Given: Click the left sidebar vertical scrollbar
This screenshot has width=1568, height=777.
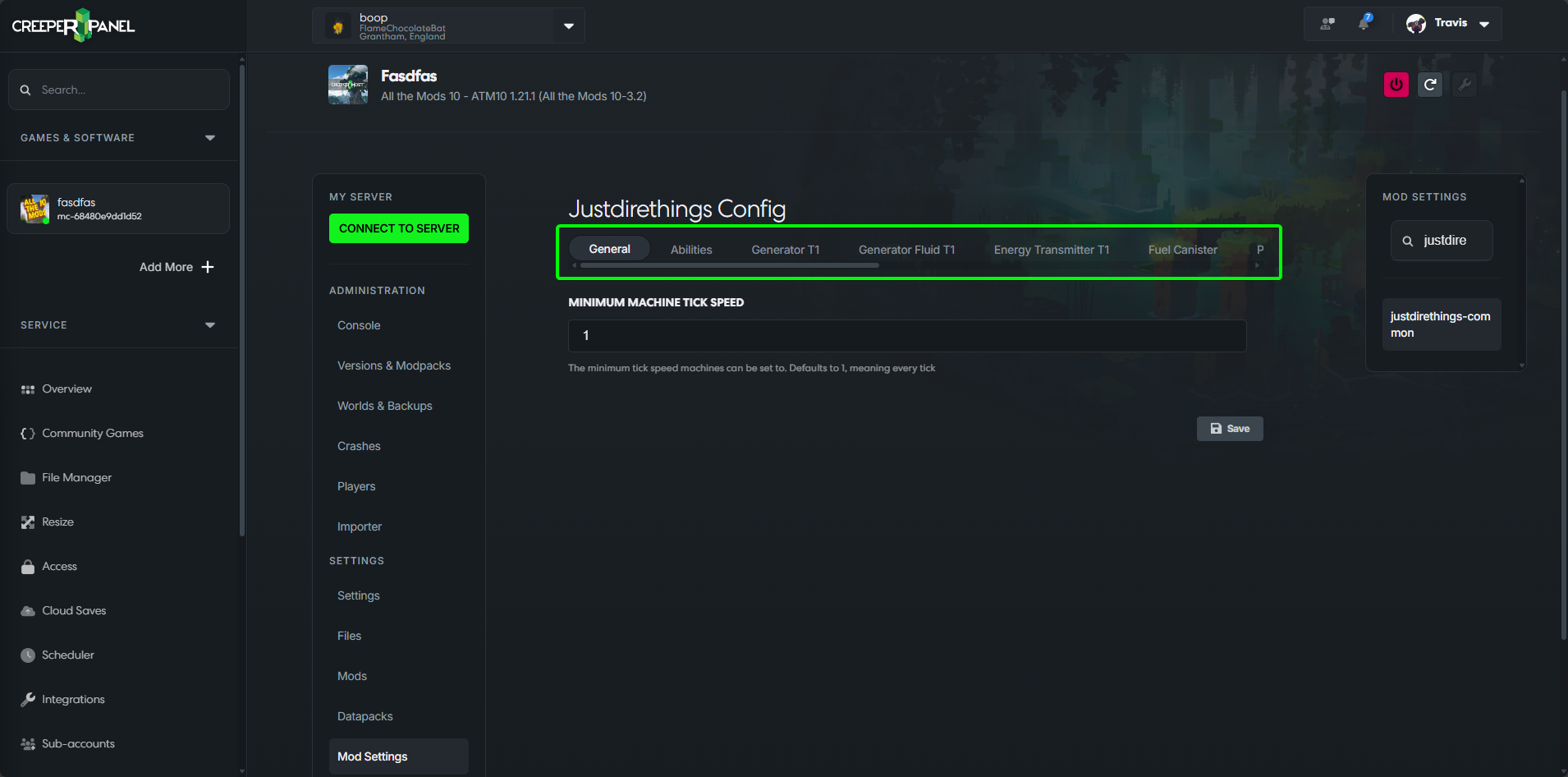Looking at the screenshot, I should coord(242,300).
